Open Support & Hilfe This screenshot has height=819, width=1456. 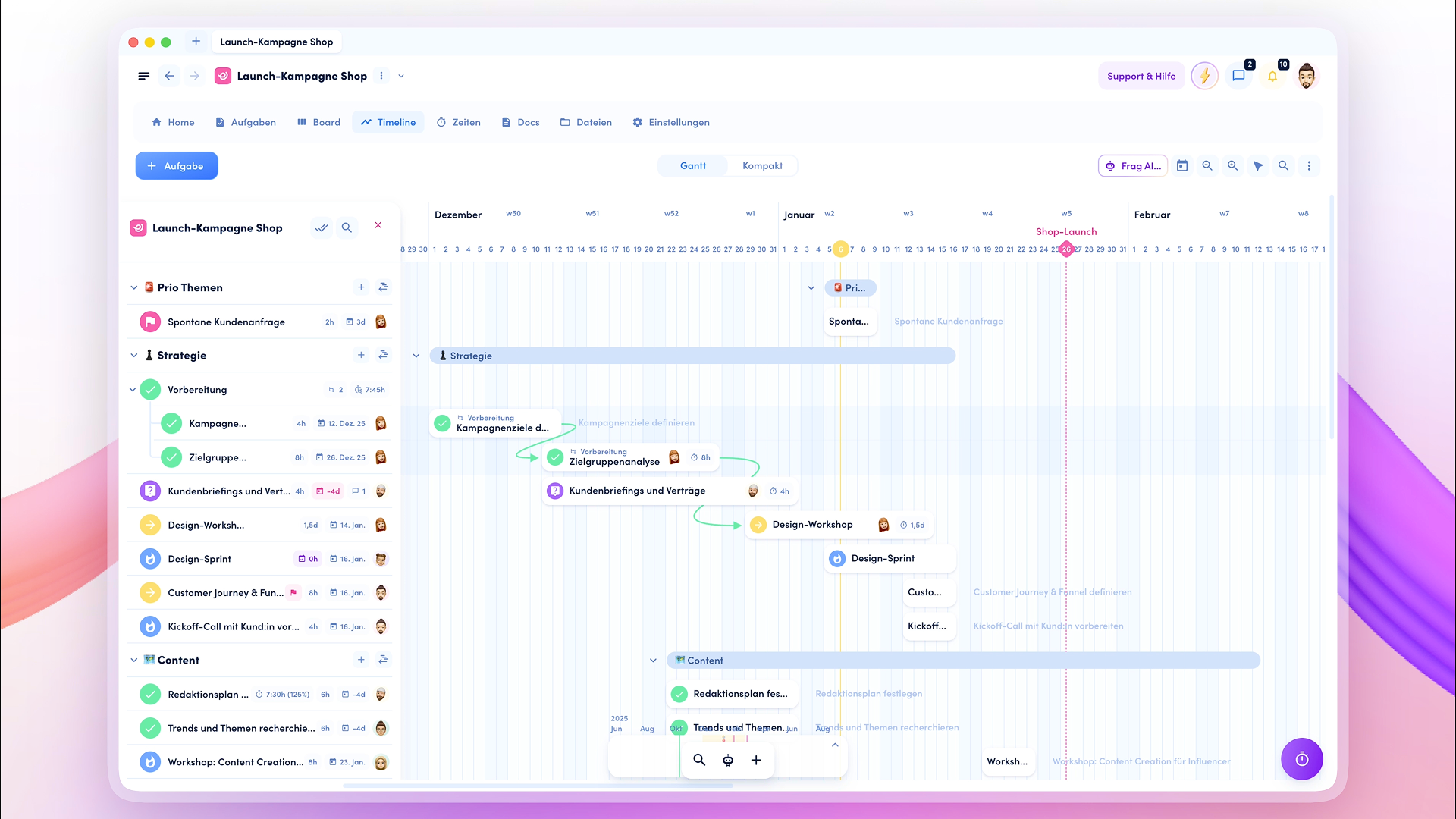pos(1141,76)
